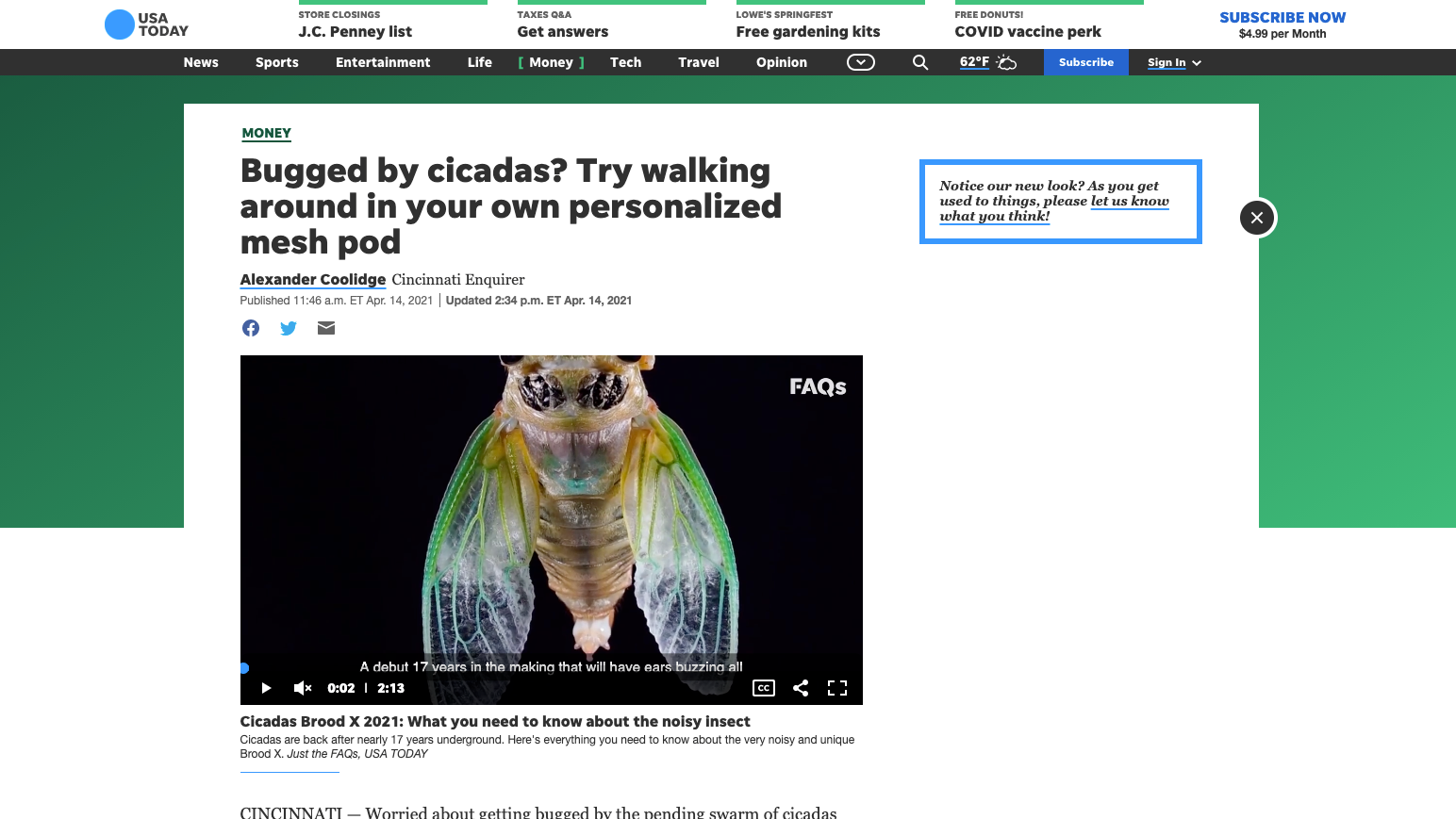1456x819 pixels.
Task: Open J.C. Penney list story
Action: tap(356, 31)
